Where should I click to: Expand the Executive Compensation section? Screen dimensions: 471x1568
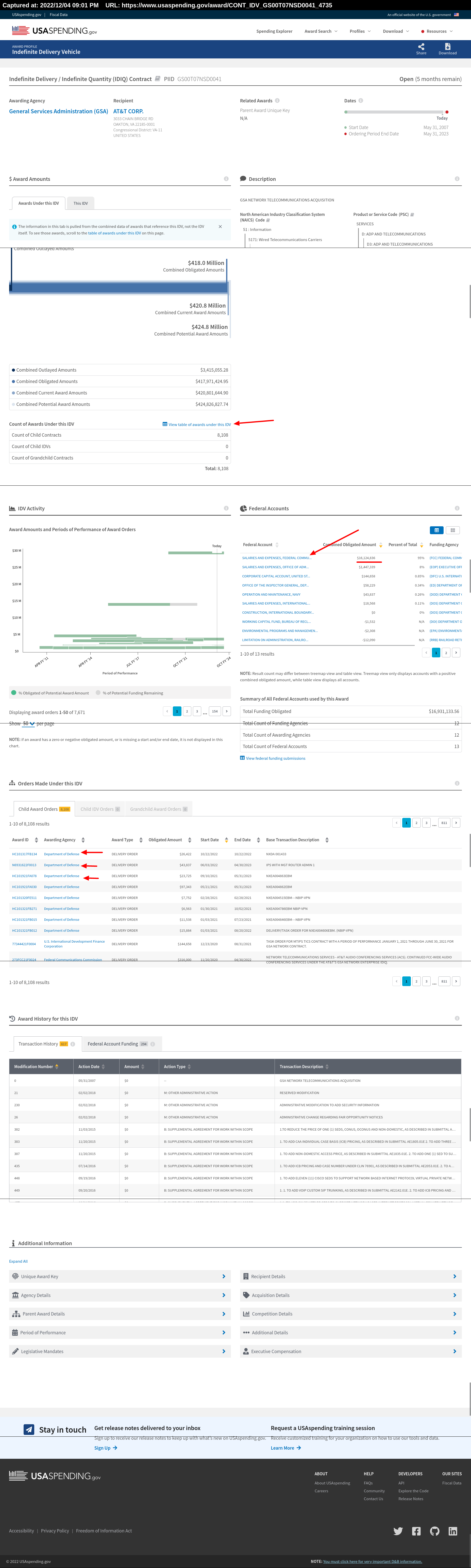[351, 1351]
